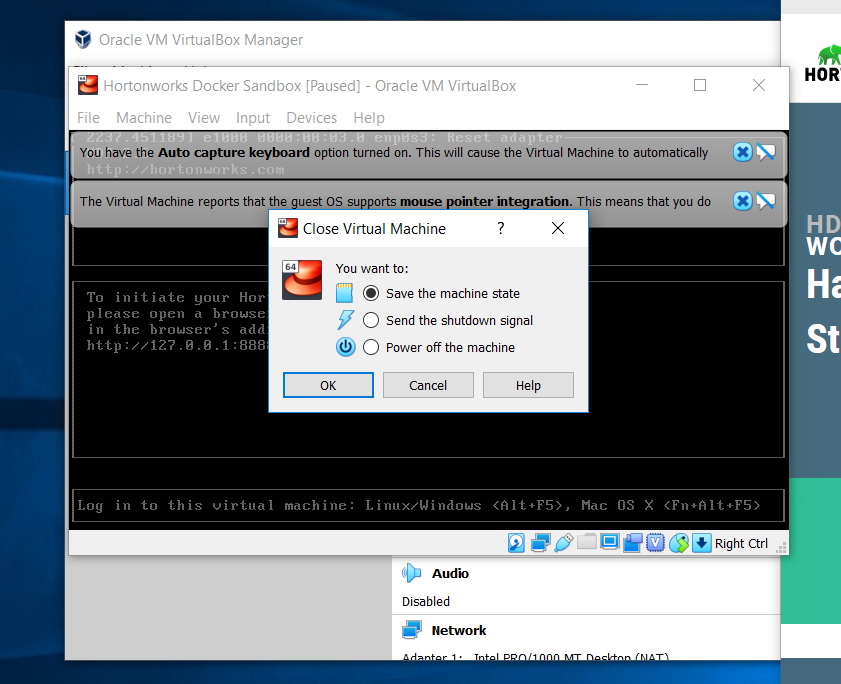Click the resize grip in VM status bar

[x=781, y=547]
